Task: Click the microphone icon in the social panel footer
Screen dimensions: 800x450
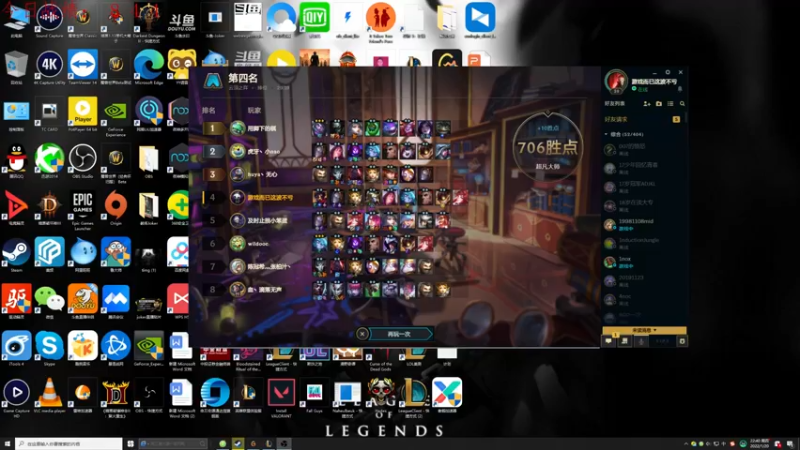Action: click(x=641, y=341)
